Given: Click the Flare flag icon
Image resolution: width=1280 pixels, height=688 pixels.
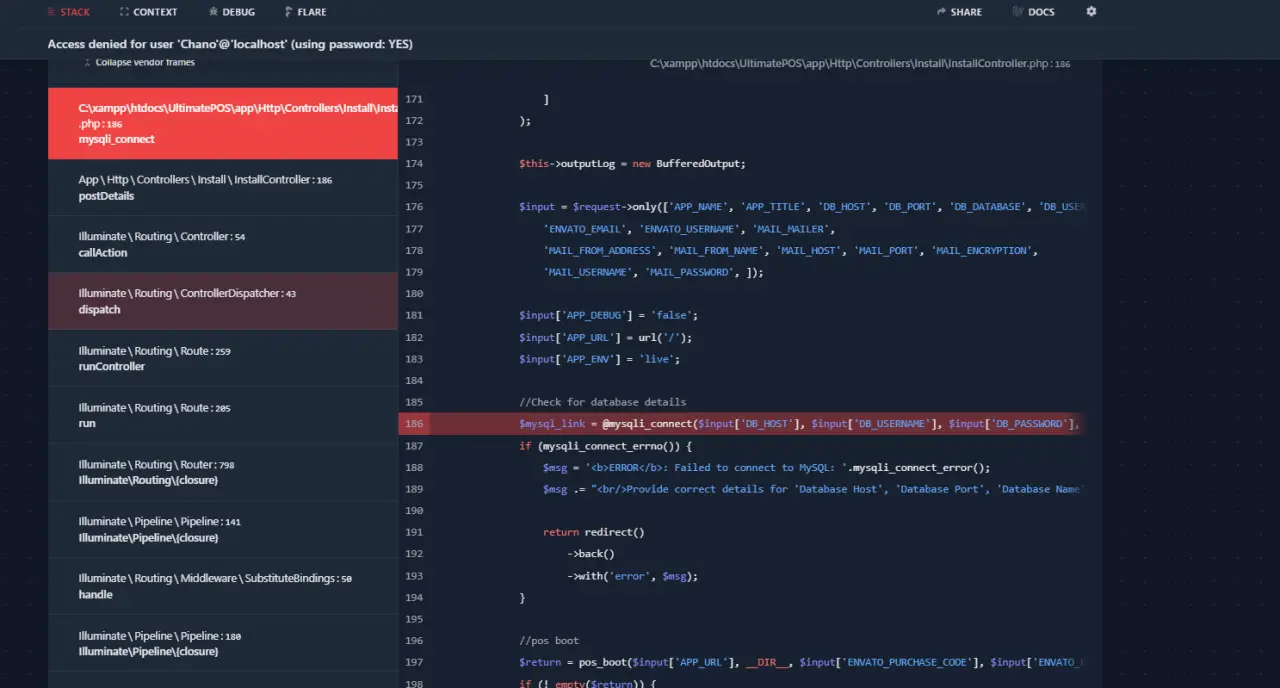Looking at the screenshot, I should click(x=288, y=12).
